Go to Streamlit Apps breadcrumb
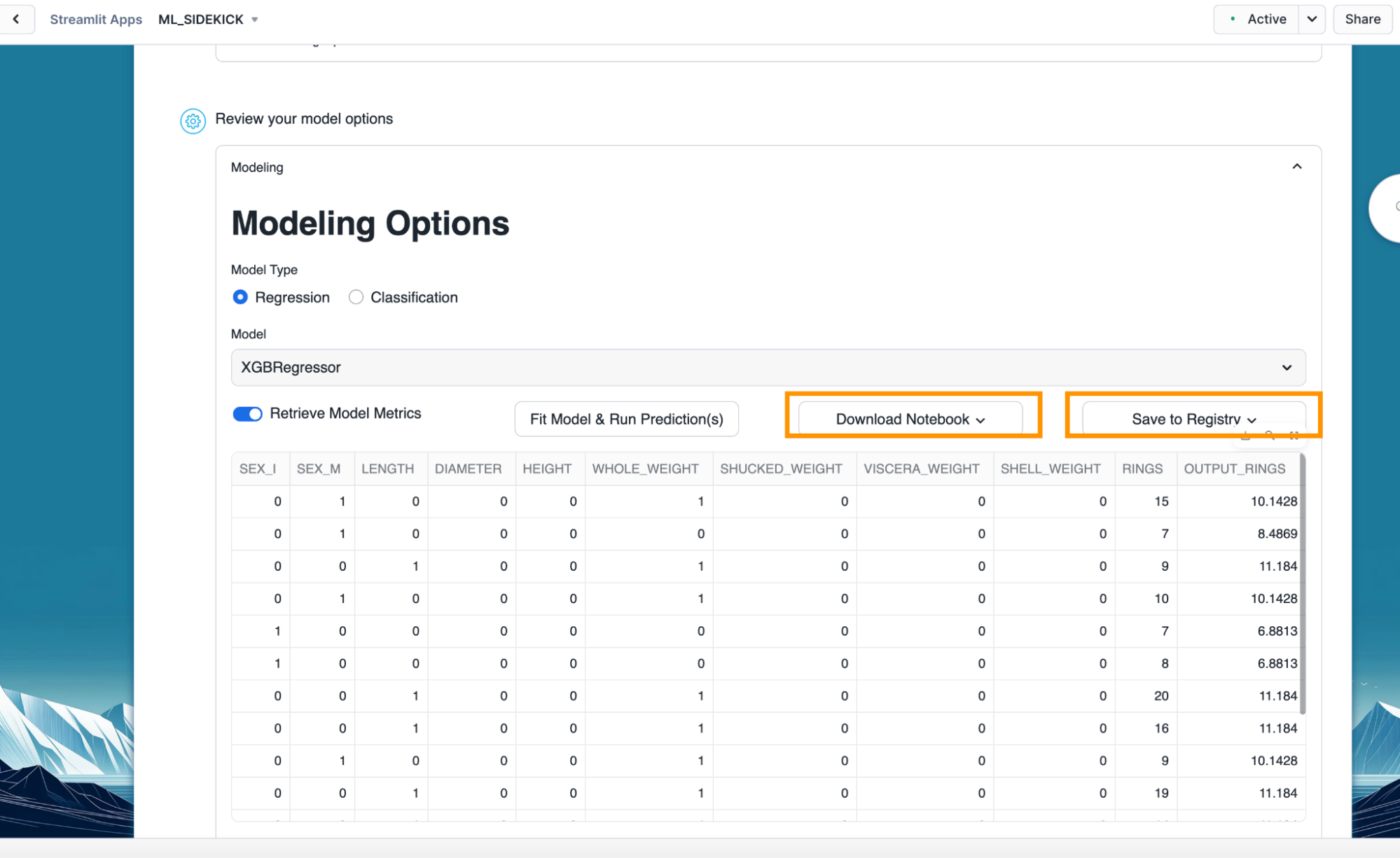Screen dimensions: 1400x858 [x=96, y=20]
